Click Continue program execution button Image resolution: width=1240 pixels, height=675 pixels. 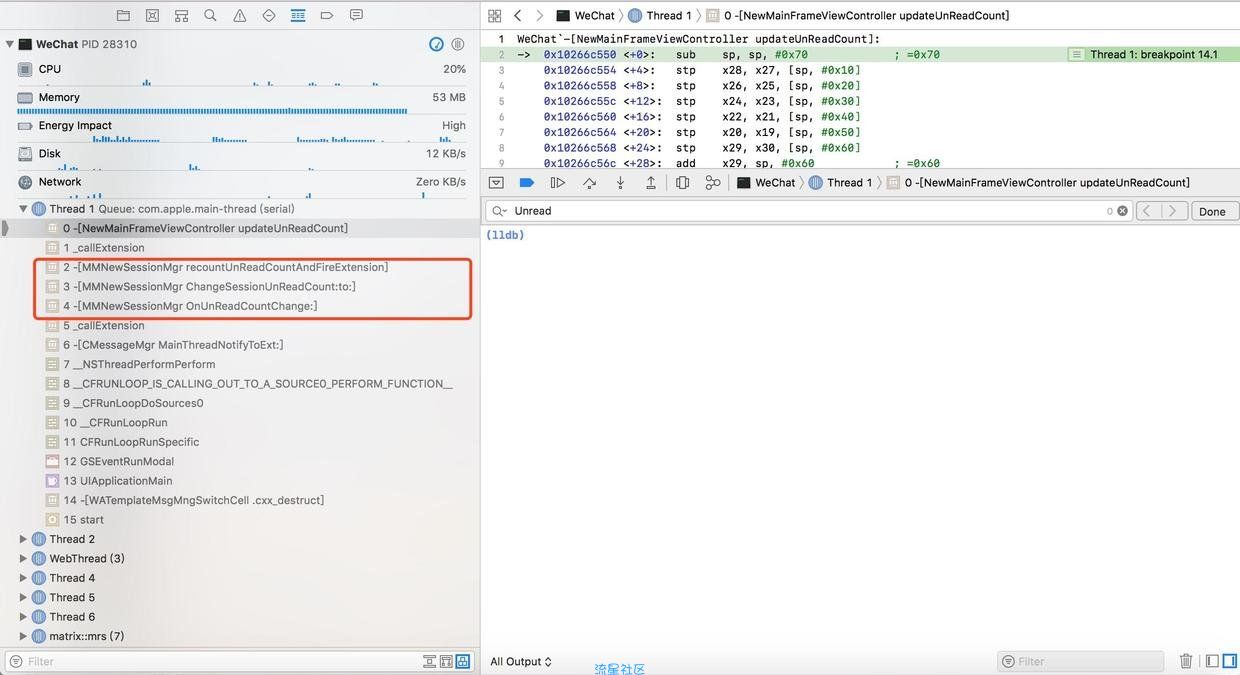558,183
